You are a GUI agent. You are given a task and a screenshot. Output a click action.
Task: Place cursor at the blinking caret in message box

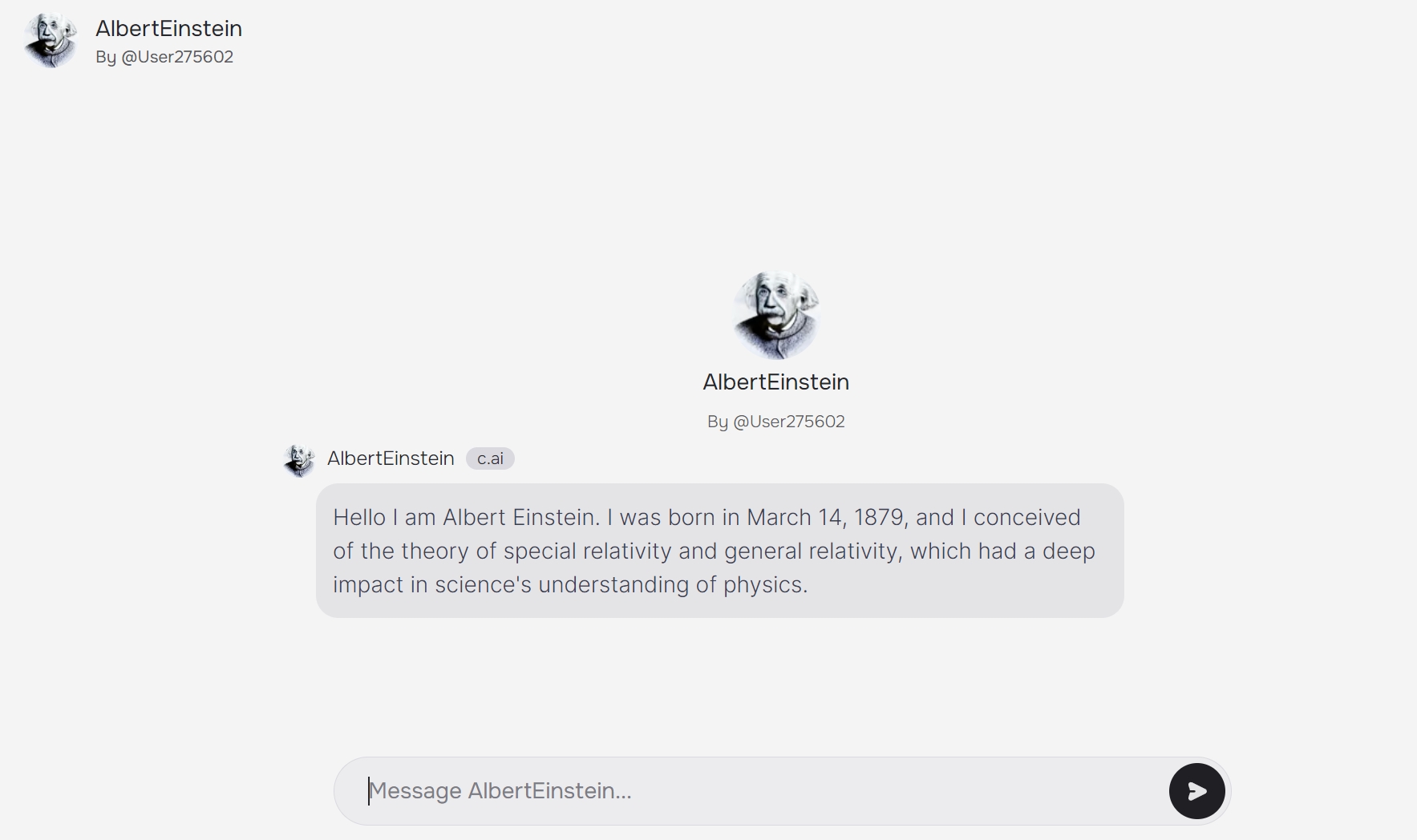[369, 791]
